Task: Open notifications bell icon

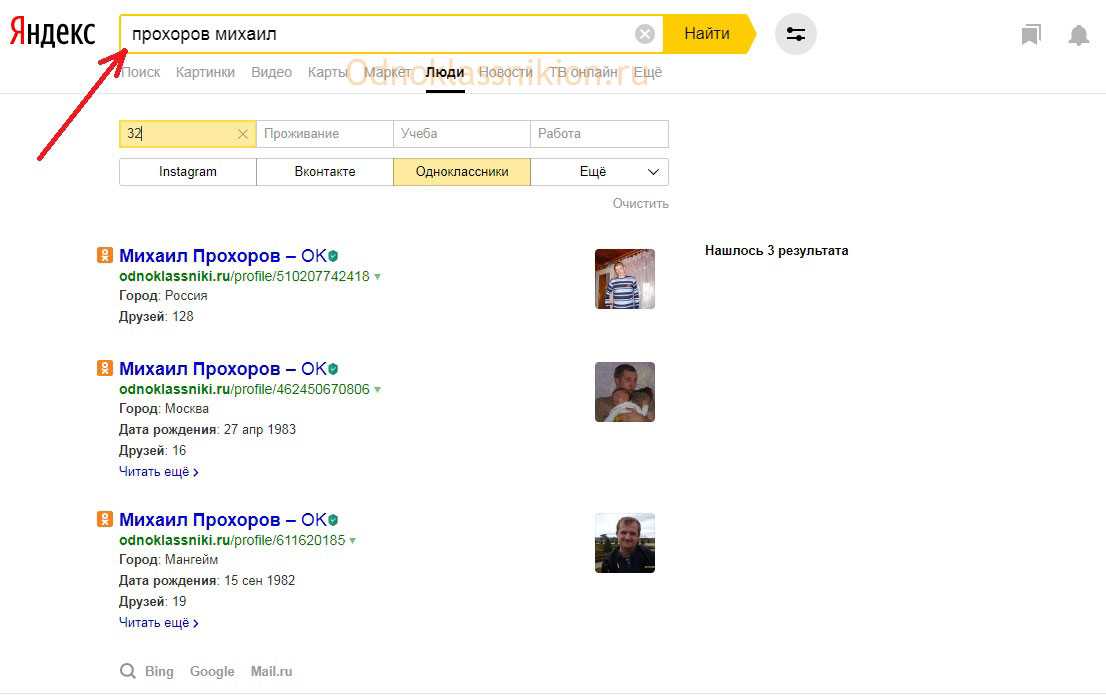Action: [1078, 35]
